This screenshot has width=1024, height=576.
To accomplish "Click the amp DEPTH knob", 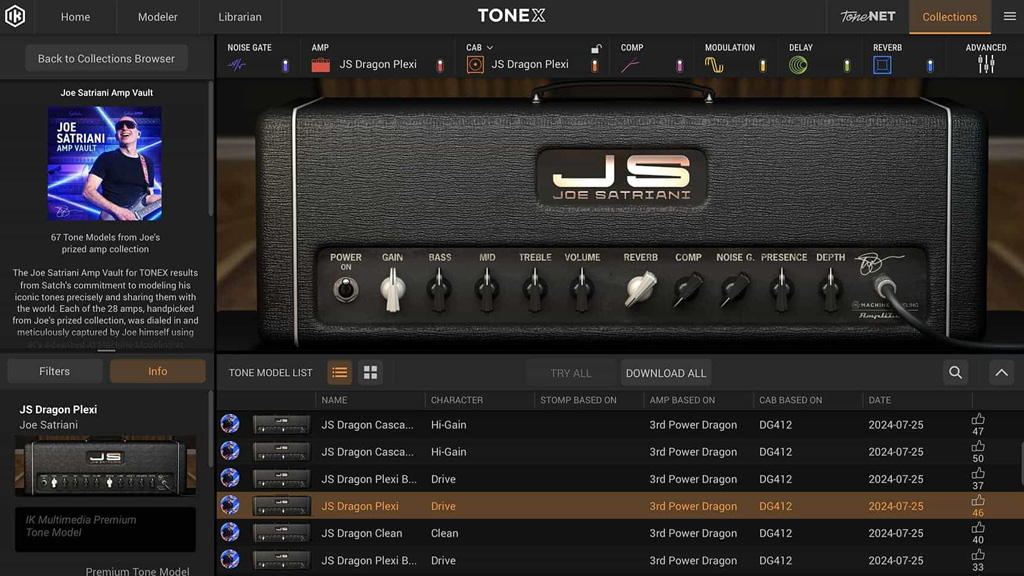I will click(x=830, y=289).
